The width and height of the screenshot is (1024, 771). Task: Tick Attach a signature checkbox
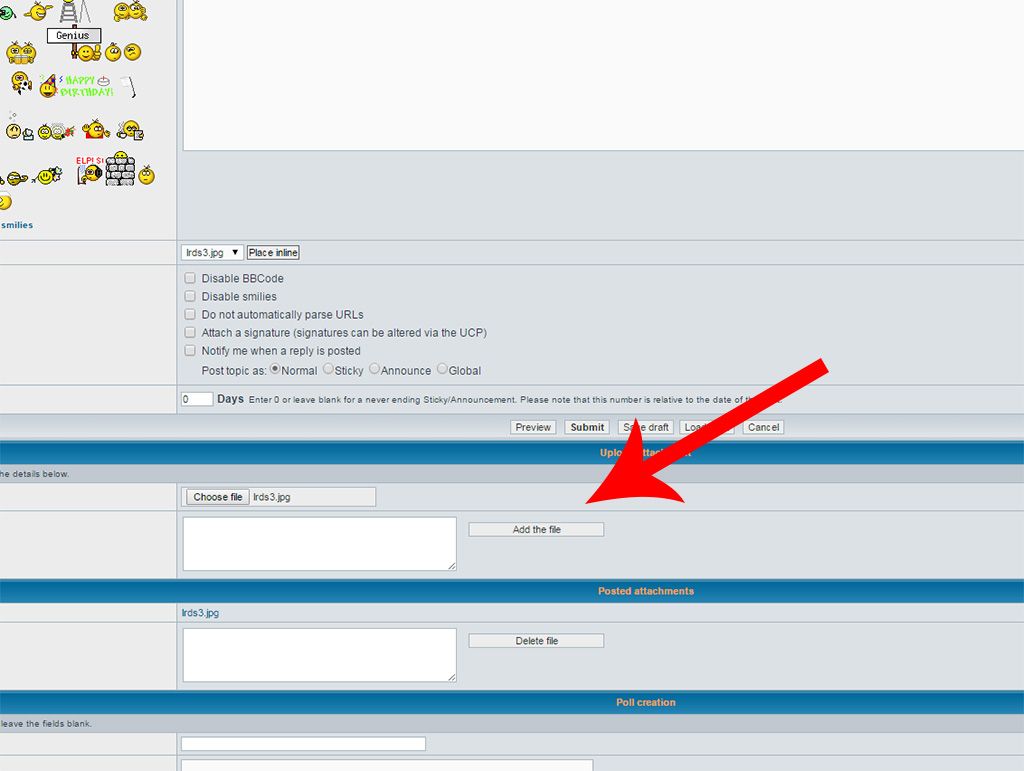190,332
